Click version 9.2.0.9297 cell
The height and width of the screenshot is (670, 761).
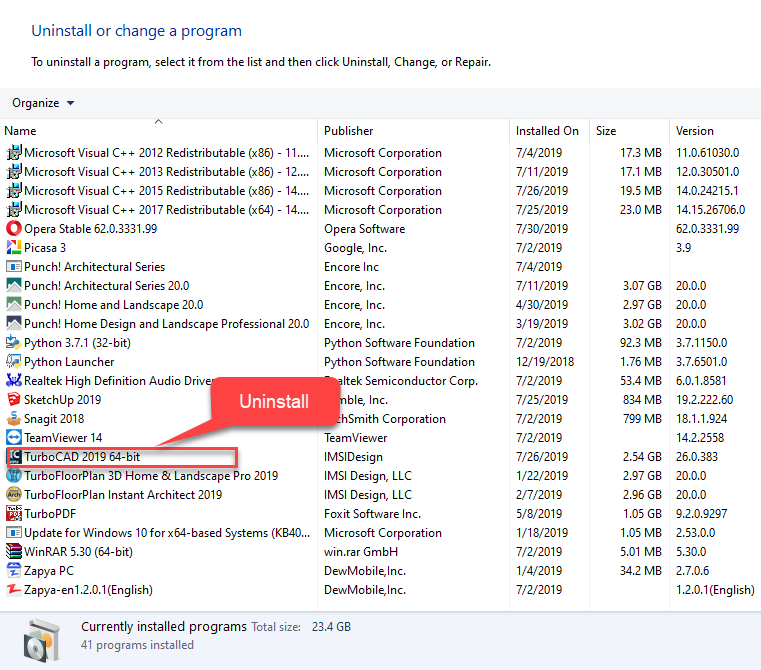coord(701,514)
